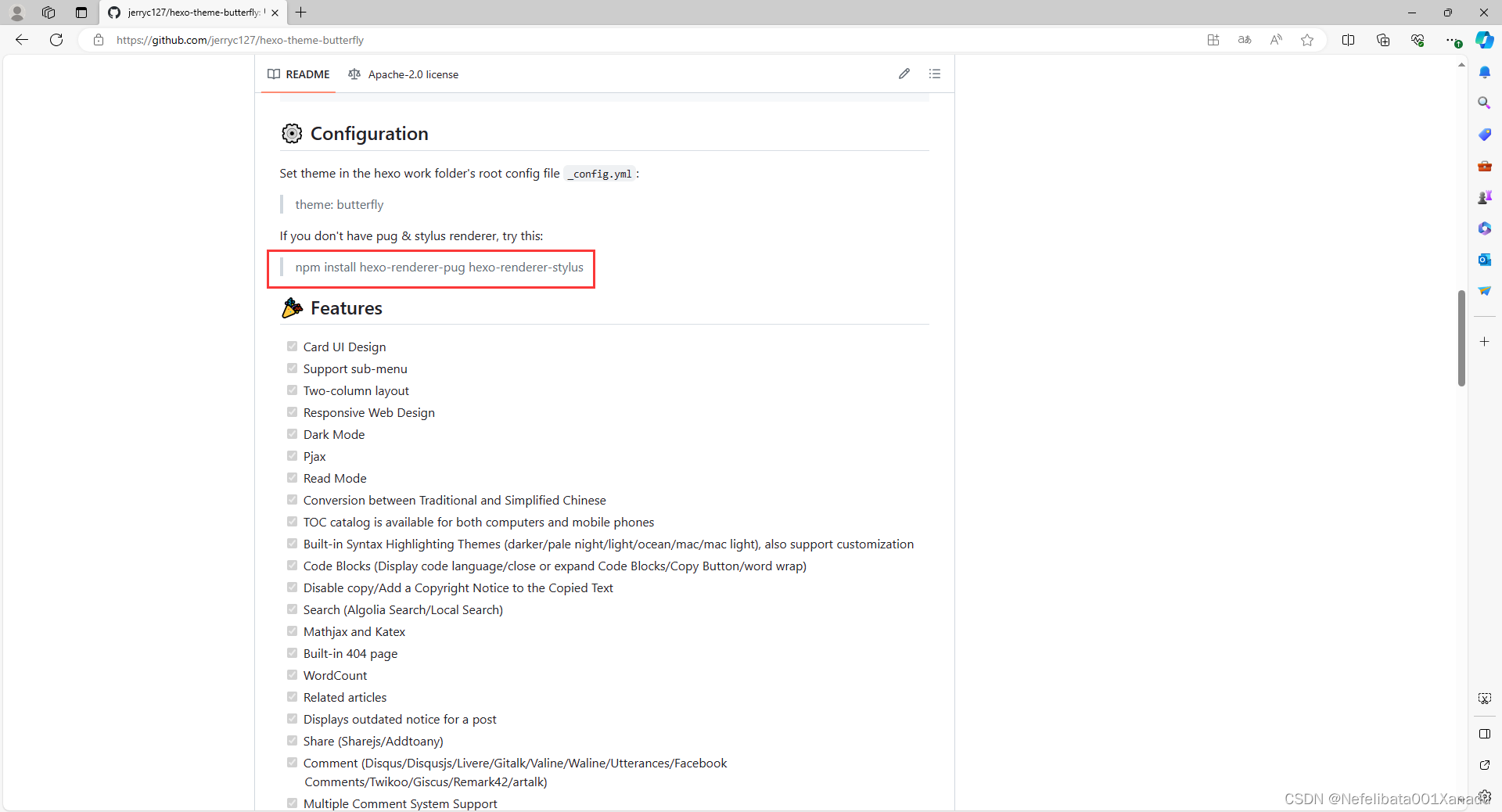Toggle the Built-in 404 page checkbox
The image size is (1502, 812).
(292, 653)
